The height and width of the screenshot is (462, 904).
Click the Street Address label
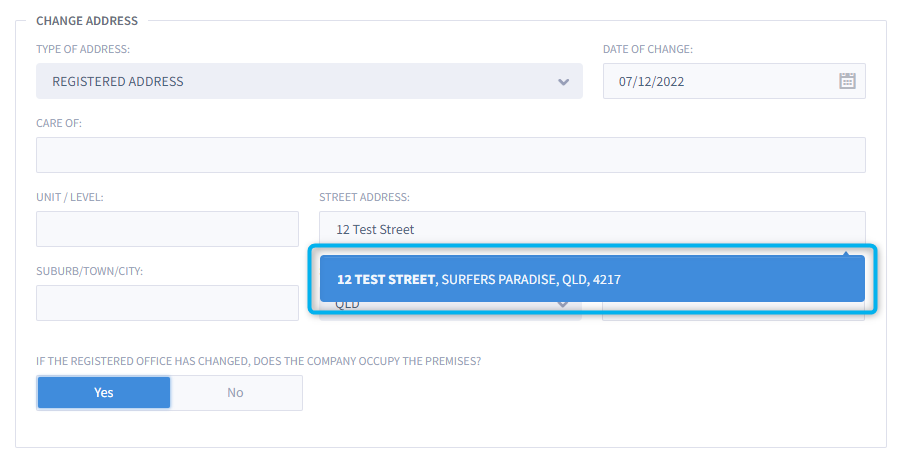coord(364,197)
